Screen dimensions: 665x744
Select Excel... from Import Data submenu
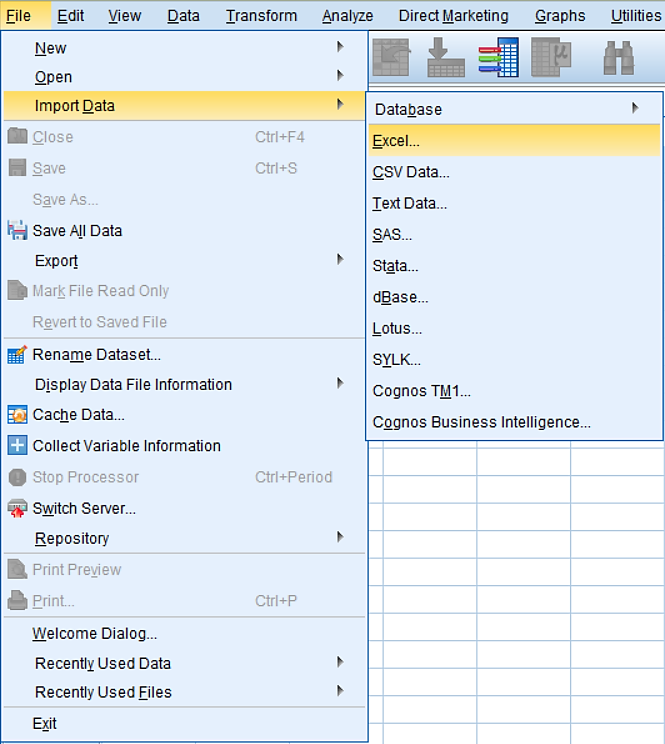point(514,141)
